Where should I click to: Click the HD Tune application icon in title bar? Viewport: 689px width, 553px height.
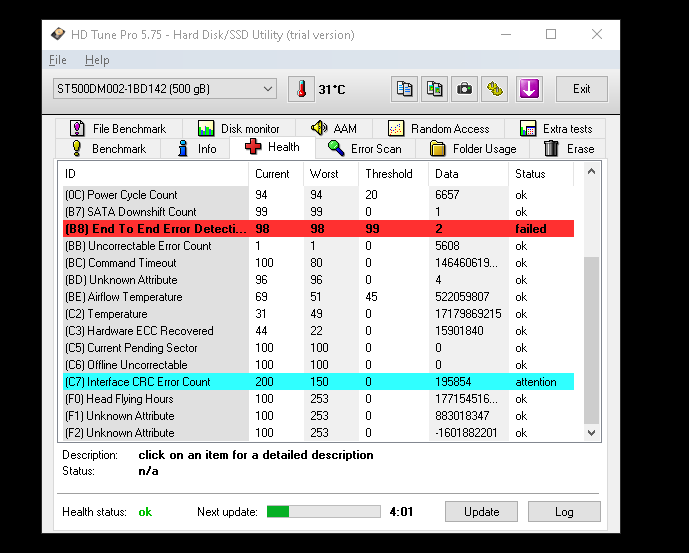click(58, 34)
